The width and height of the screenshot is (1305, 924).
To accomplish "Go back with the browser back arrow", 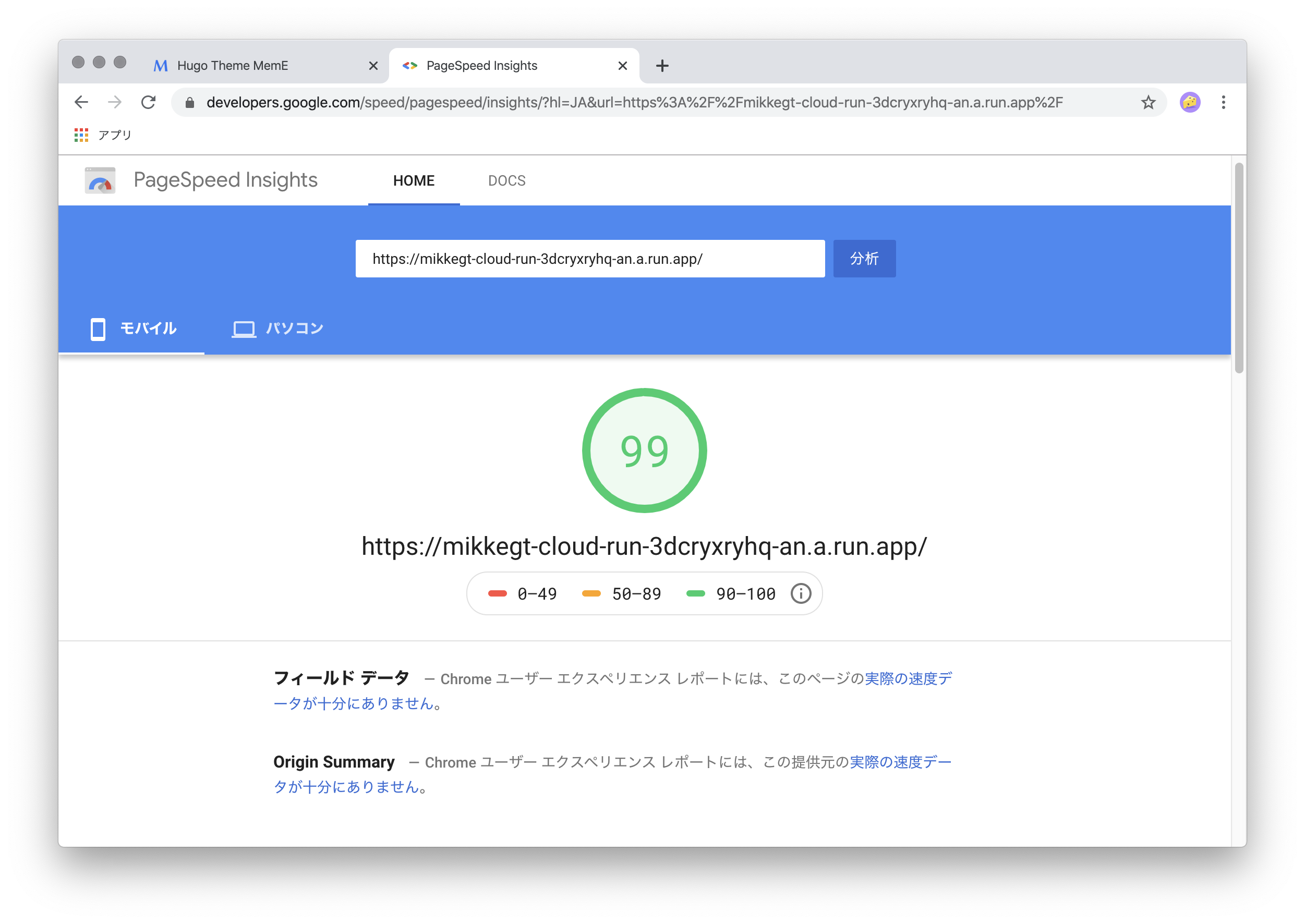I will click(x=81, y=102).
